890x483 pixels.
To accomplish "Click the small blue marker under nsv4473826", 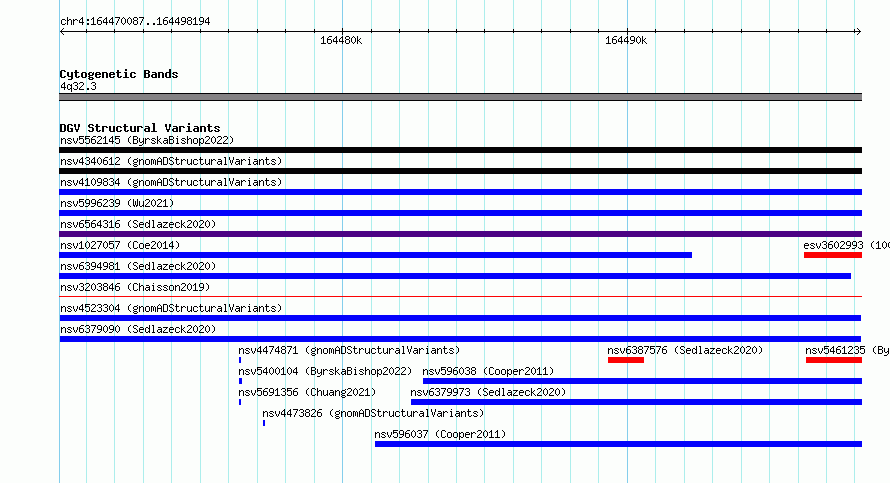I will click(x=264, y=423).
